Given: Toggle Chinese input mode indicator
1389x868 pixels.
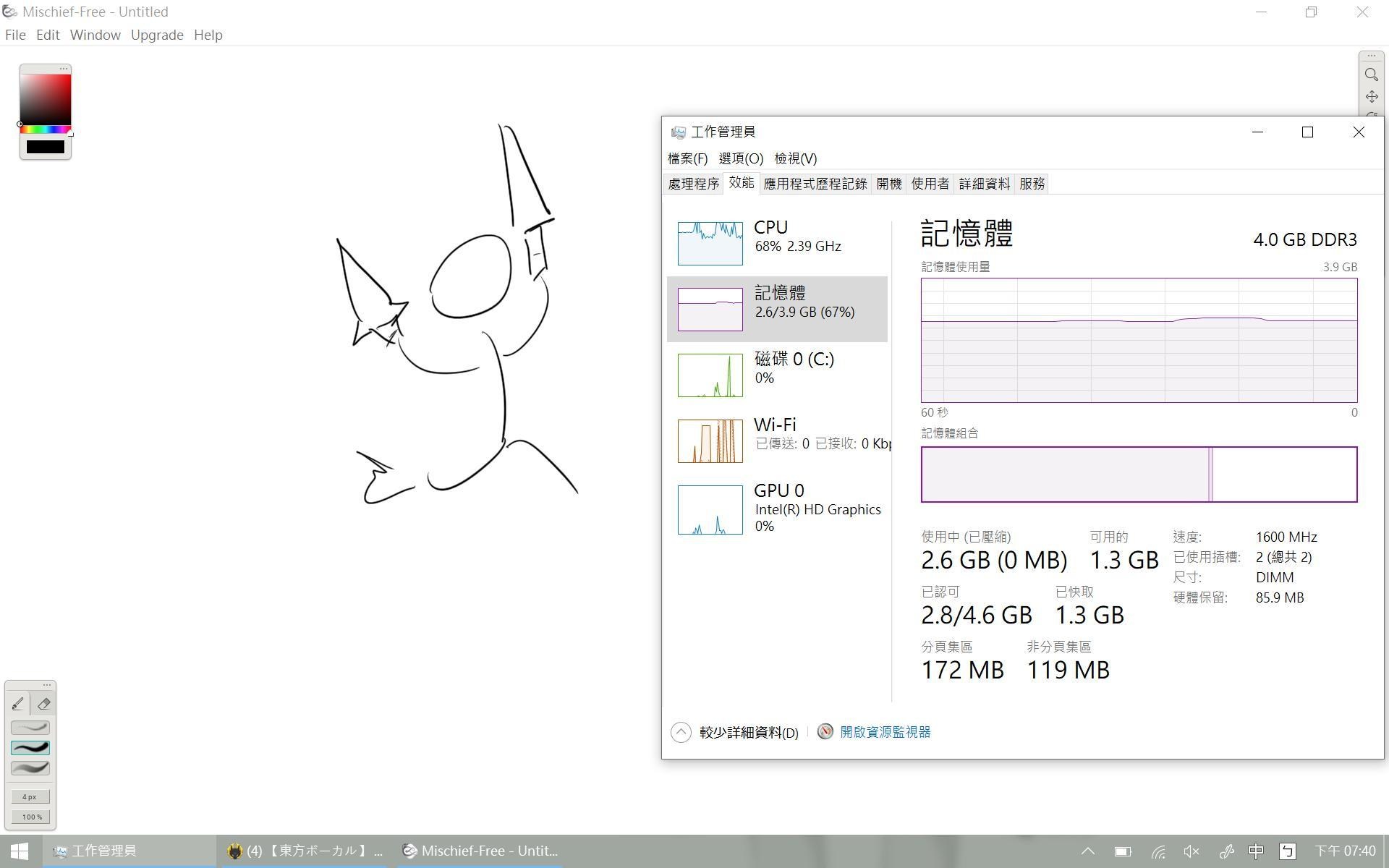Looking at the screenshot, I should 1255,851.
